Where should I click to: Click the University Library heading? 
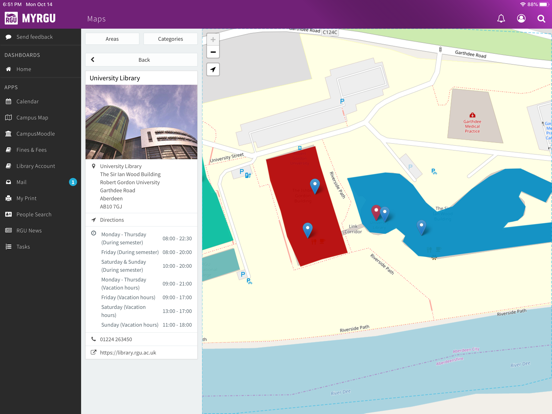[x=115, y=78]
